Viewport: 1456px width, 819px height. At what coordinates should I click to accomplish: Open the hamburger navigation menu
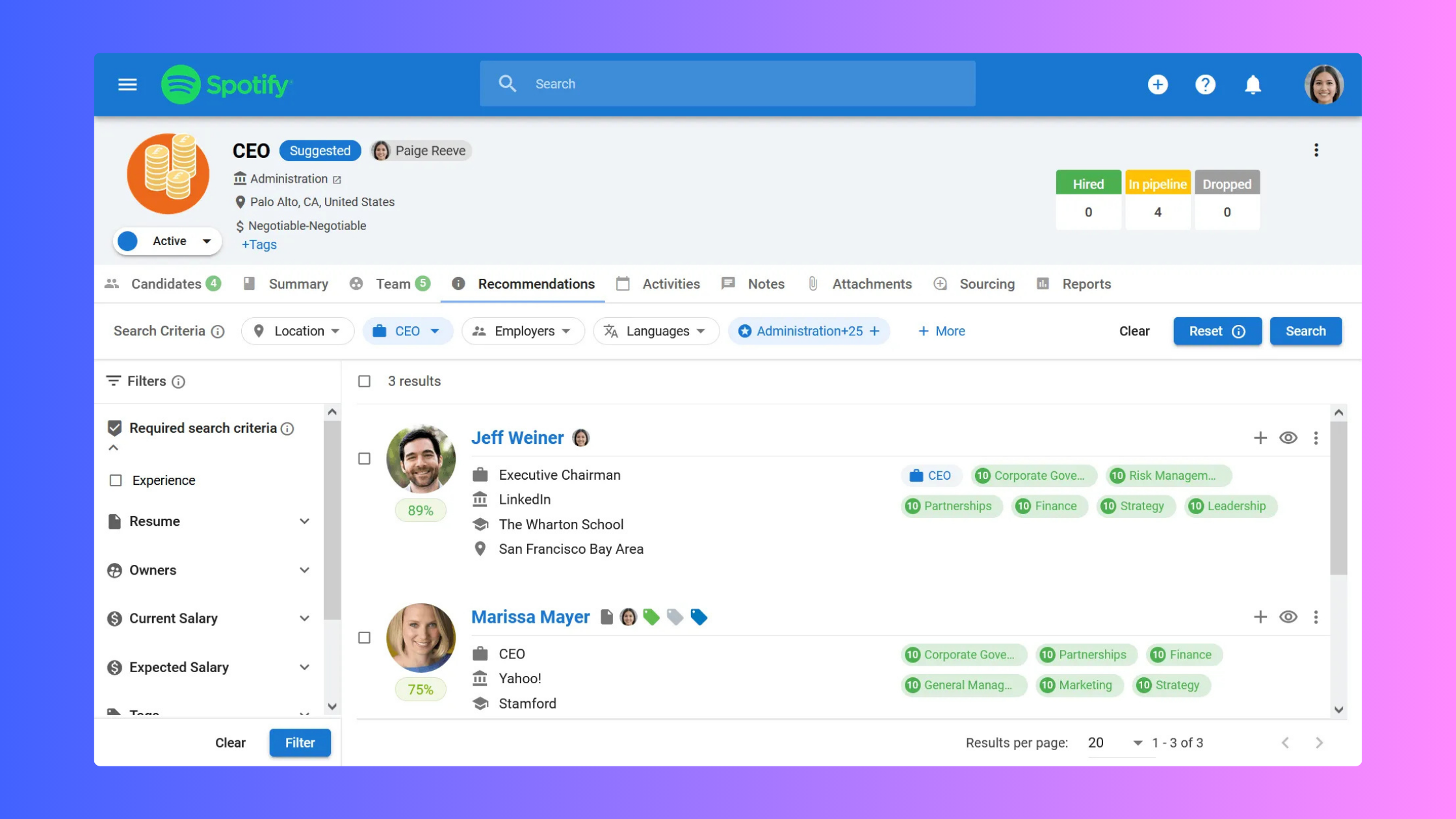(x=127, y=84)
